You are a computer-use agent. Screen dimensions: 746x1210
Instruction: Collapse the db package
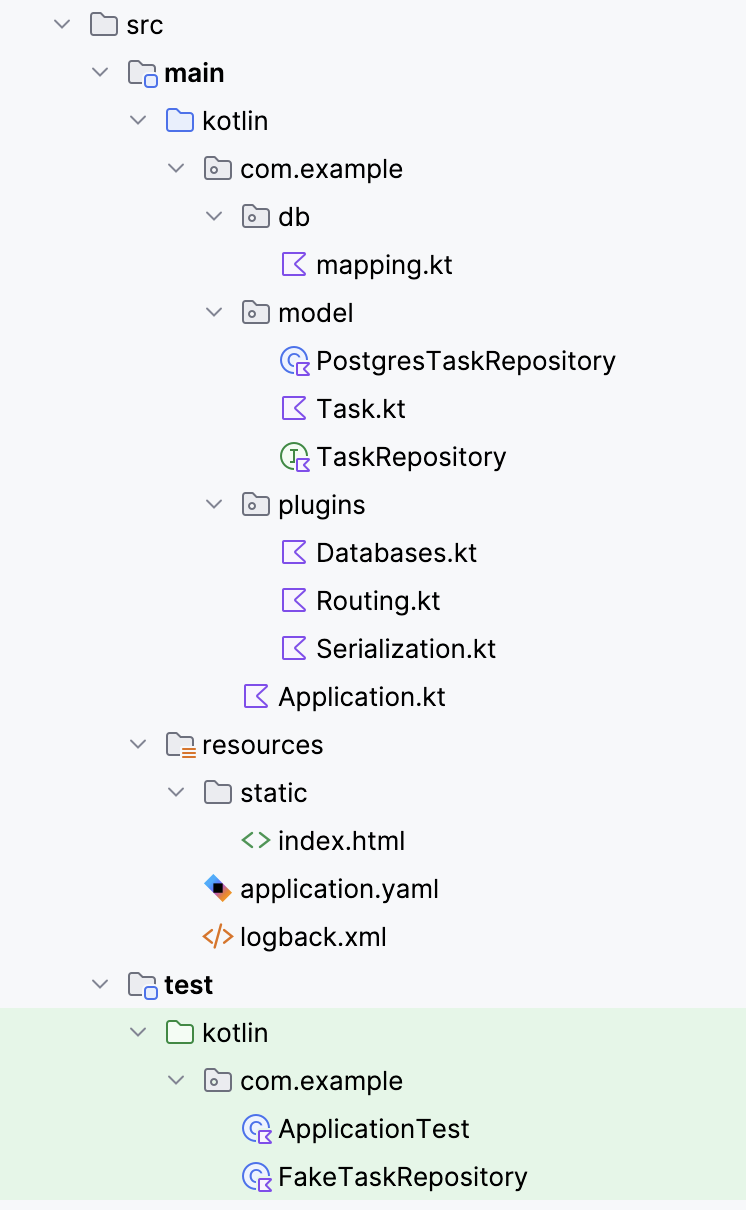point(214,217)
